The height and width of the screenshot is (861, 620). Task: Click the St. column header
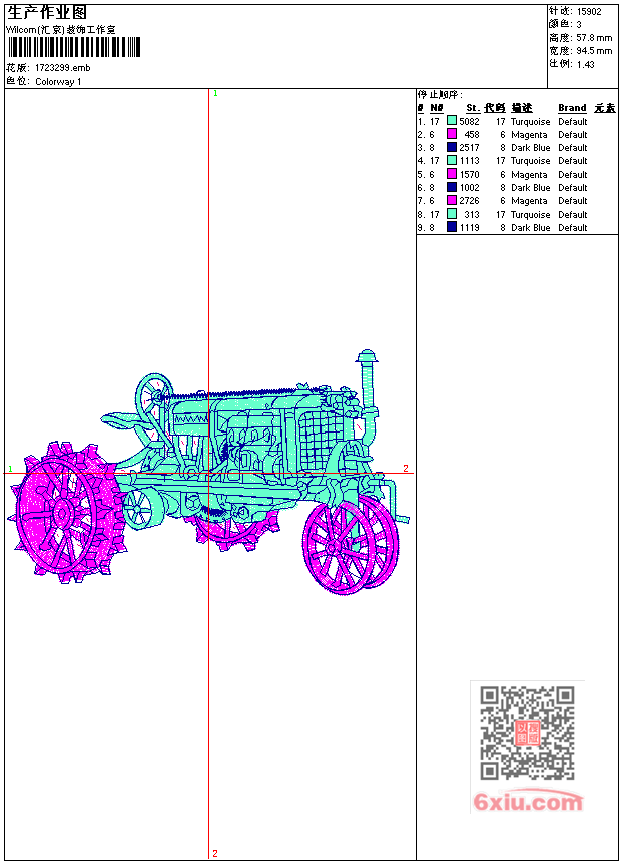(x=473, y=108)
